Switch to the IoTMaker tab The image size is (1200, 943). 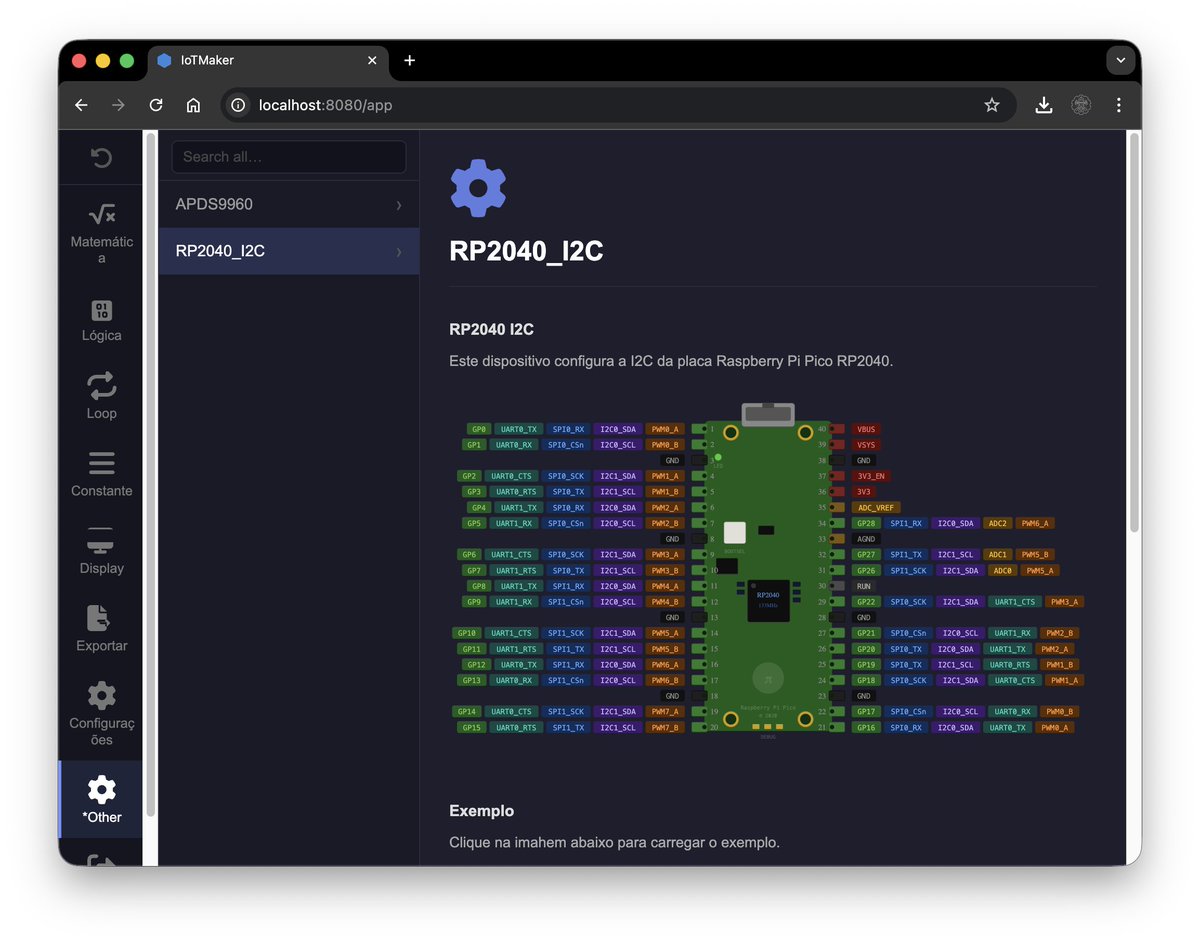tap(268, 60)
